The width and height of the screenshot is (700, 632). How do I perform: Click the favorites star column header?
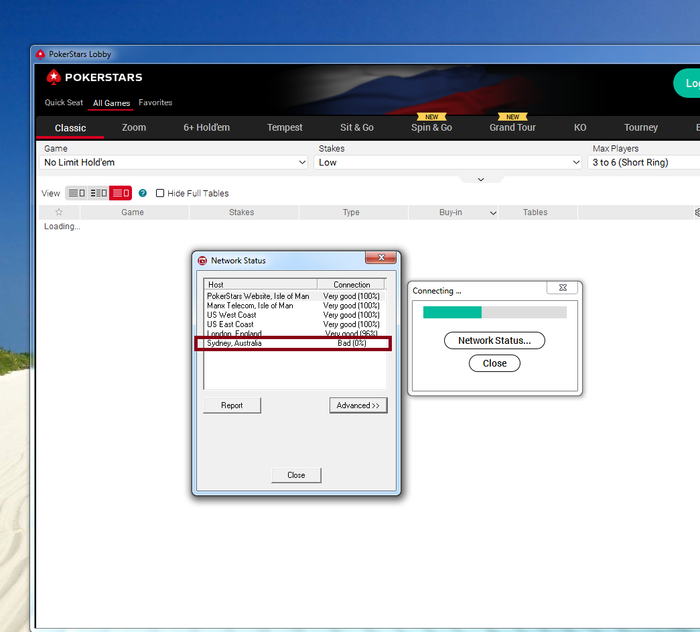(x=59, y=212)
